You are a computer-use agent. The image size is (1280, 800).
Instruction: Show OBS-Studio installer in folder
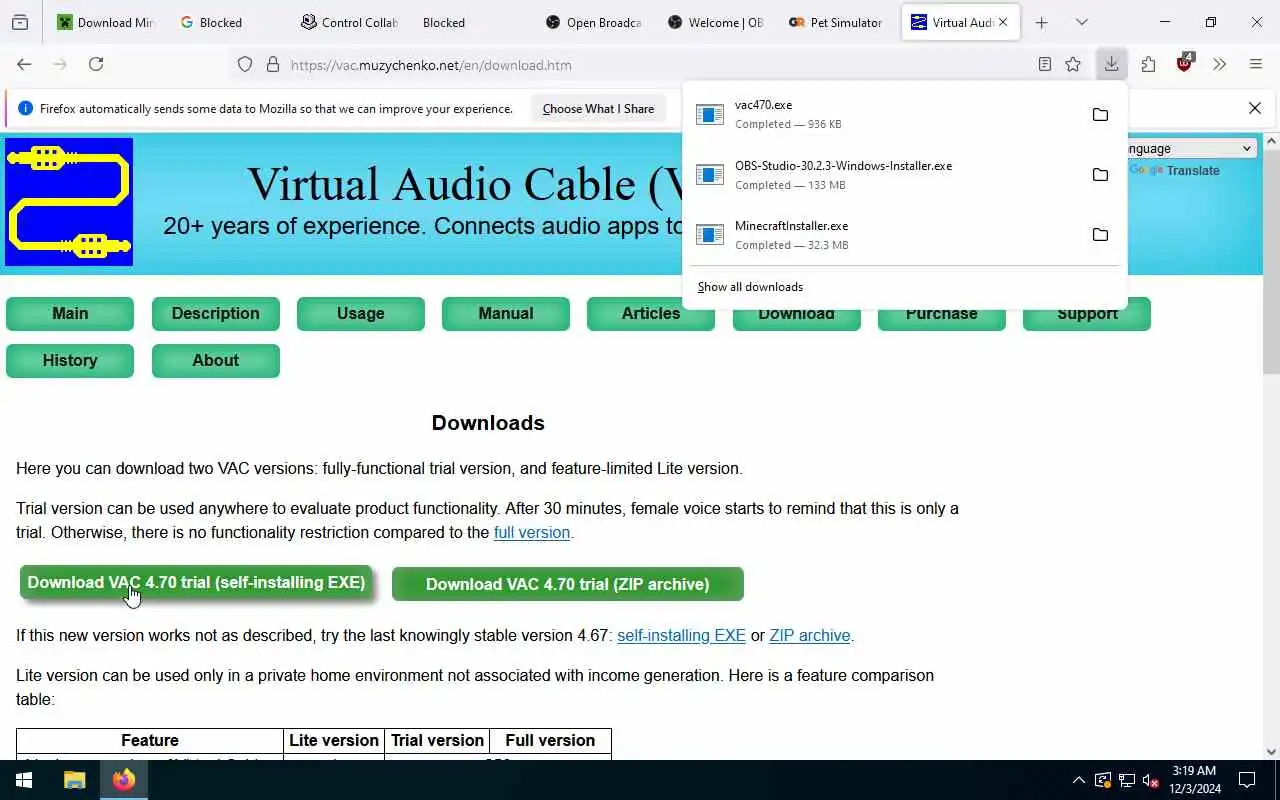point(1100,175)
